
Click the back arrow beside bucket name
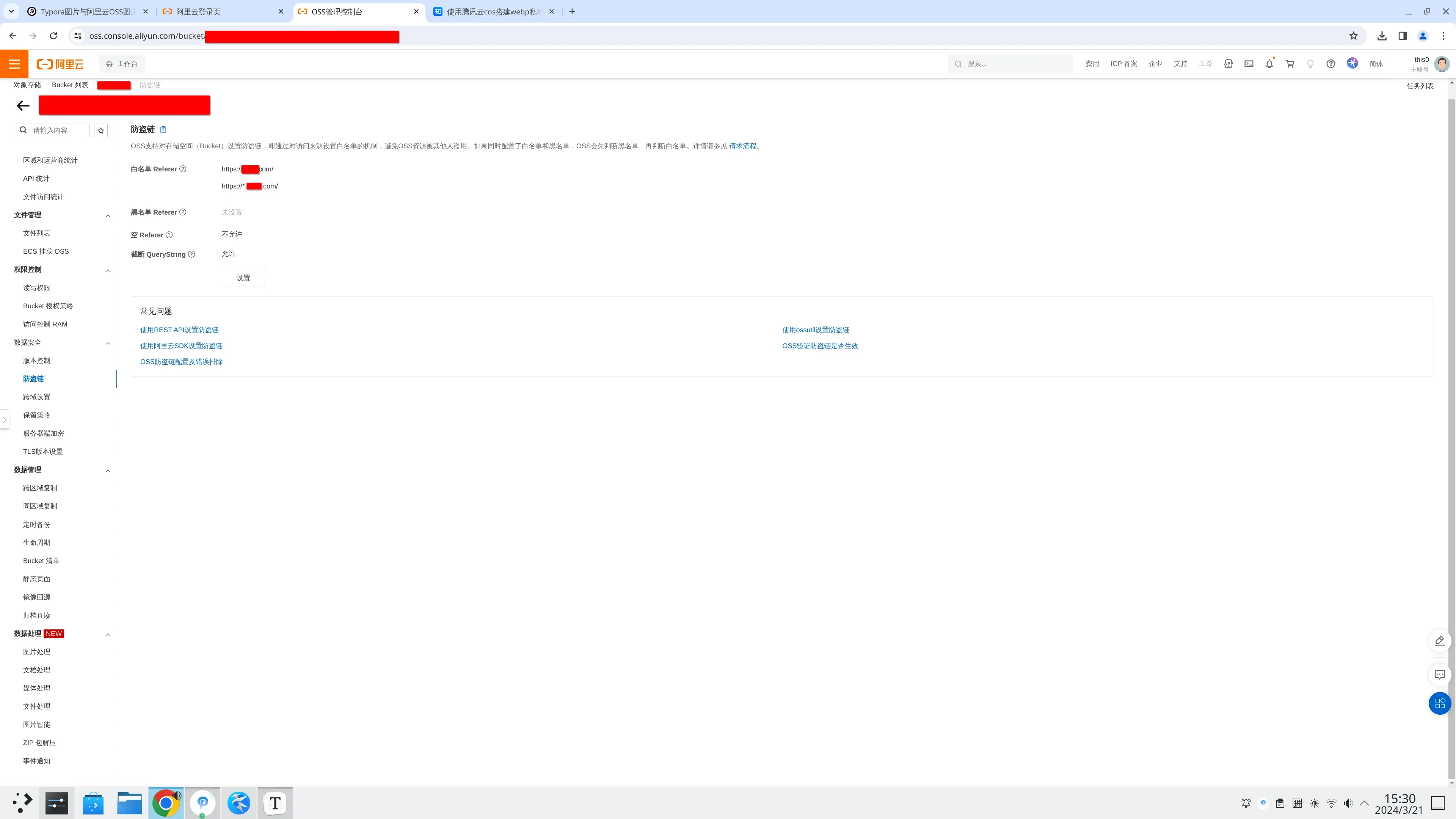23,106
